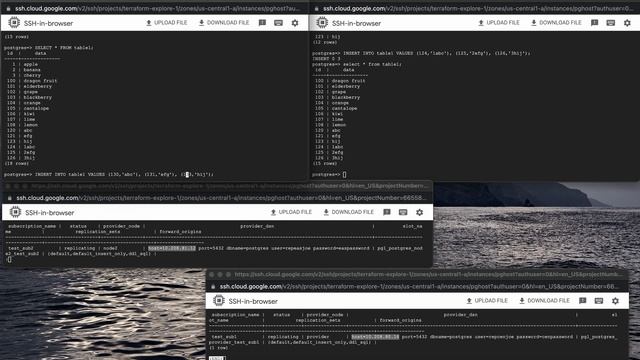Screen dimensions: 640x360
Task: Click 'SELECT * FROM table1;' line in top-left terminal
Action: click(x=49, y=48)
